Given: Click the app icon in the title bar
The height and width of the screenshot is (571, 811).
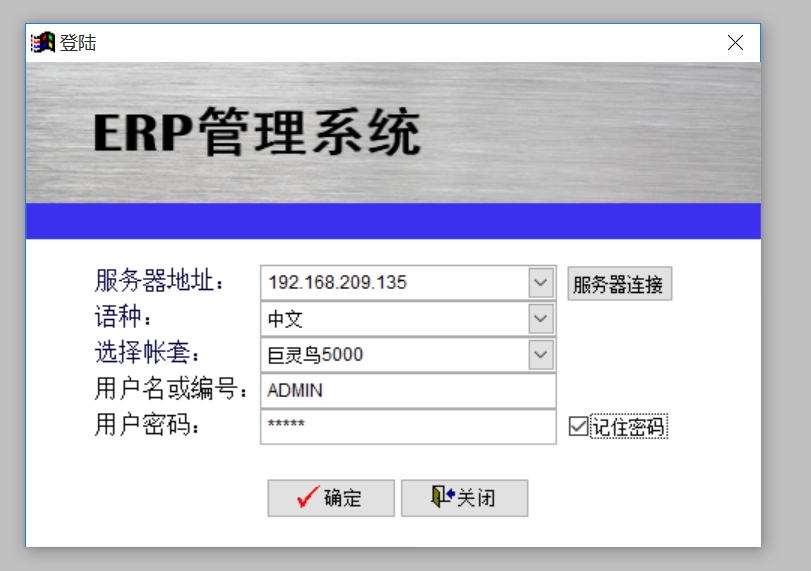Looking at the screenshot, I should click(43, 43).
